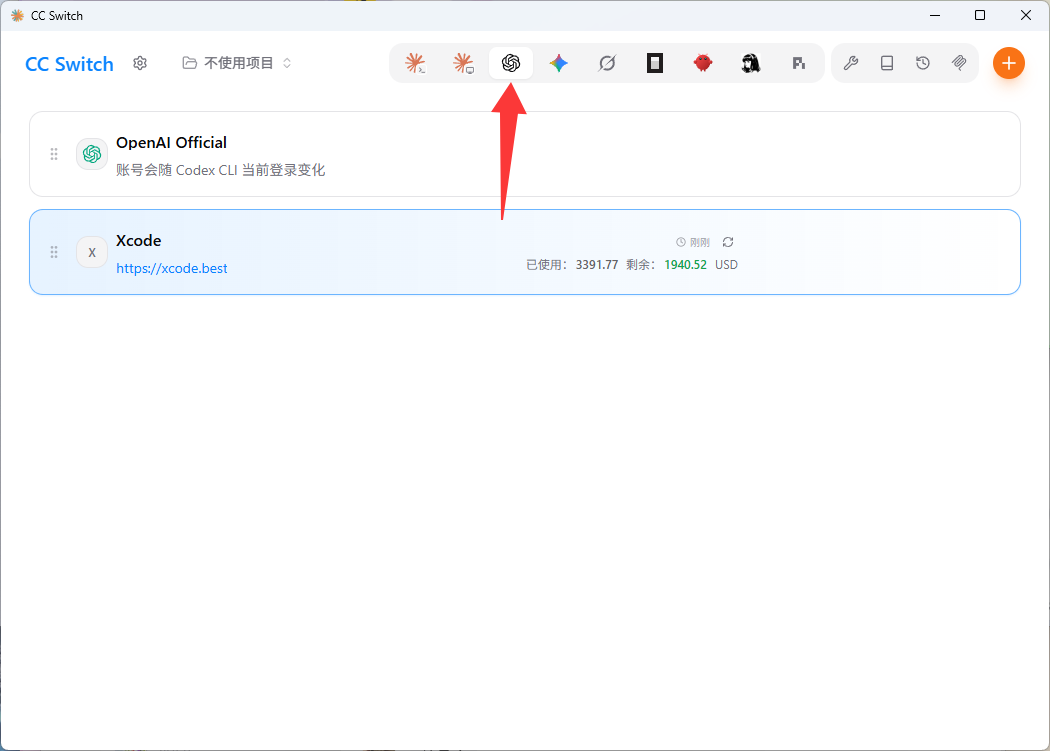Viewport: 1050px width, 751px height.
Task: Select the Gemini sparkle app tab
Action: pos(558,64)
